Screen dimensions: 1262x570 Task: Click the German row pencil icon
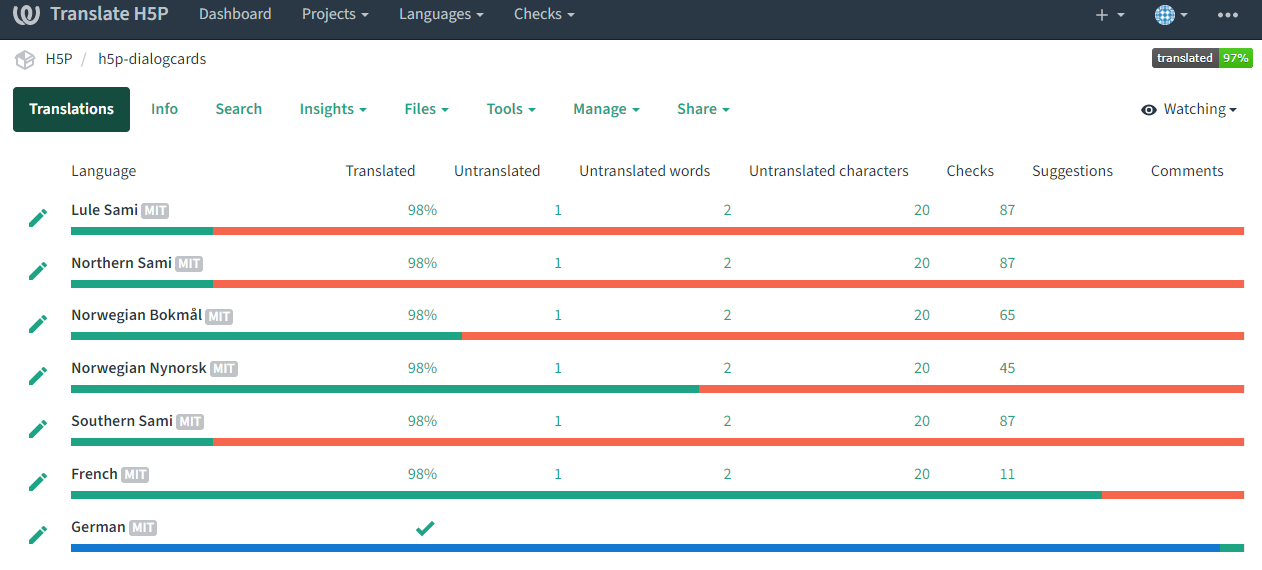coord(38,534)
